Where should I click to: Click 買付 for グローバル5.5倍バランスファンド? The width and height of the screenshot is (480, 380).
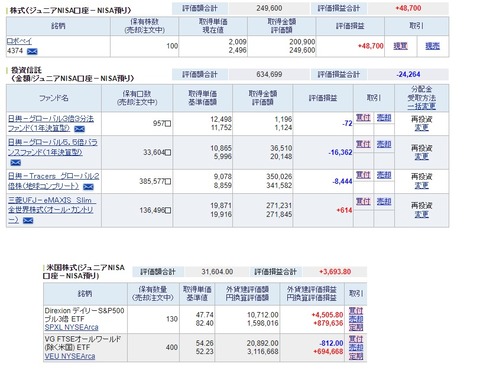point(363,144)
